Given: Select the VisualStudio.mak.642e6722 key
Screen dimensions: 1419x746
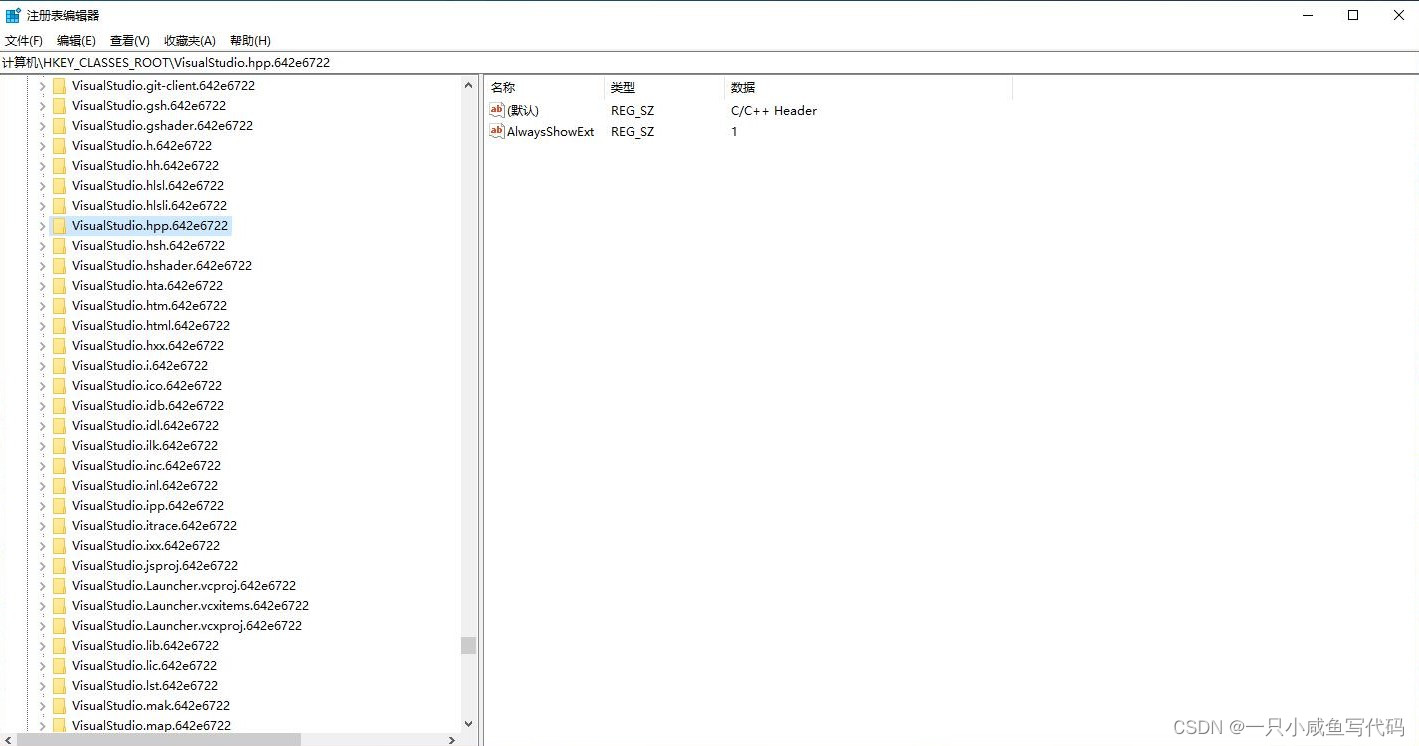Looking at the screenshot, I should 151,706.
